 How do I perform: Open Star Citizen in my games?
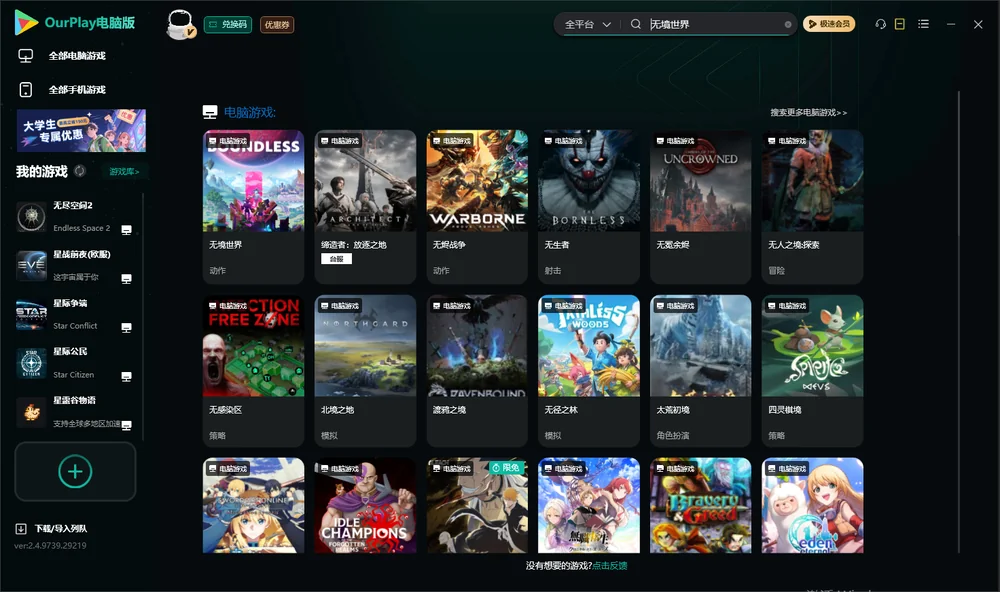73,363
